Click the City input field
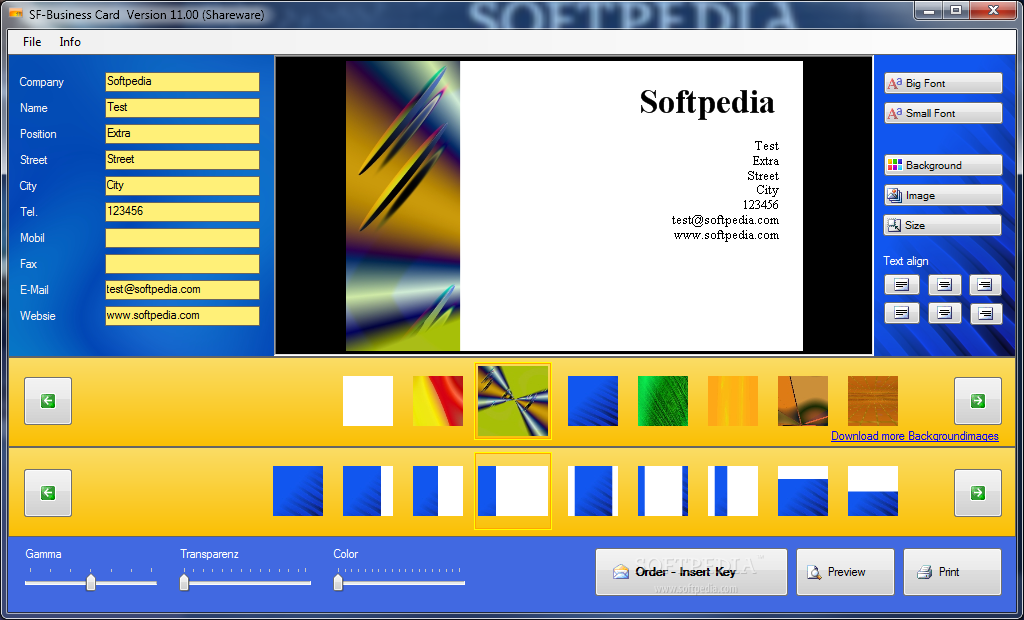1024x620 pixels. (182, 186)
